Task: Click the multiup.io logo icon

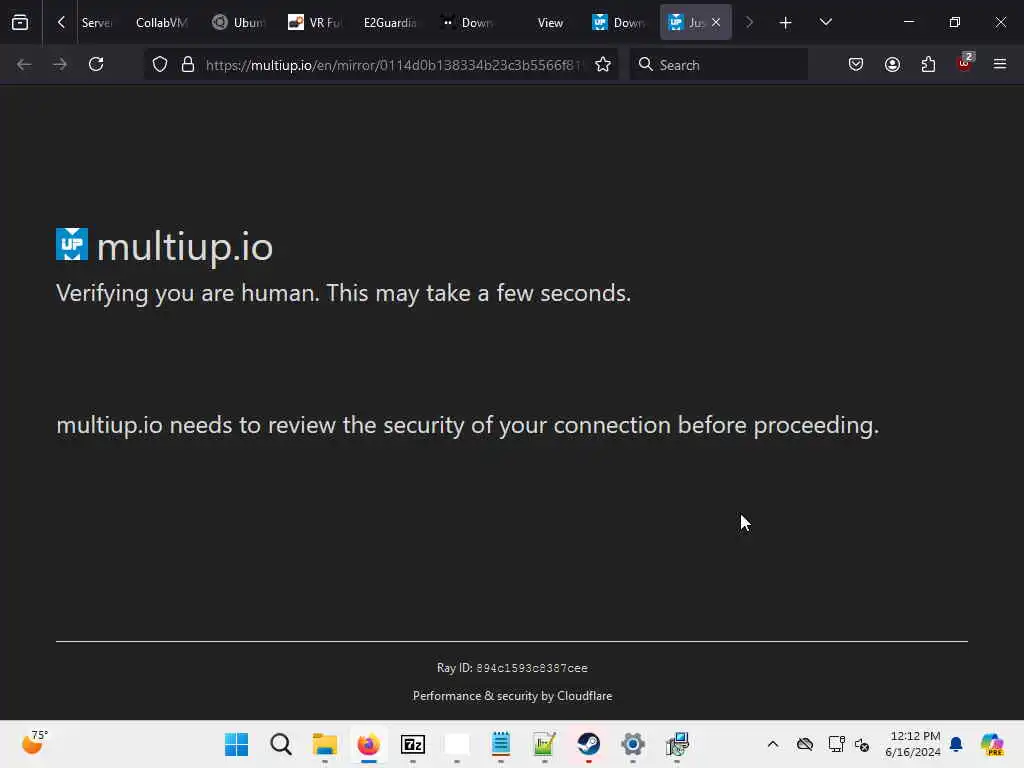Action: click(72, 245)
